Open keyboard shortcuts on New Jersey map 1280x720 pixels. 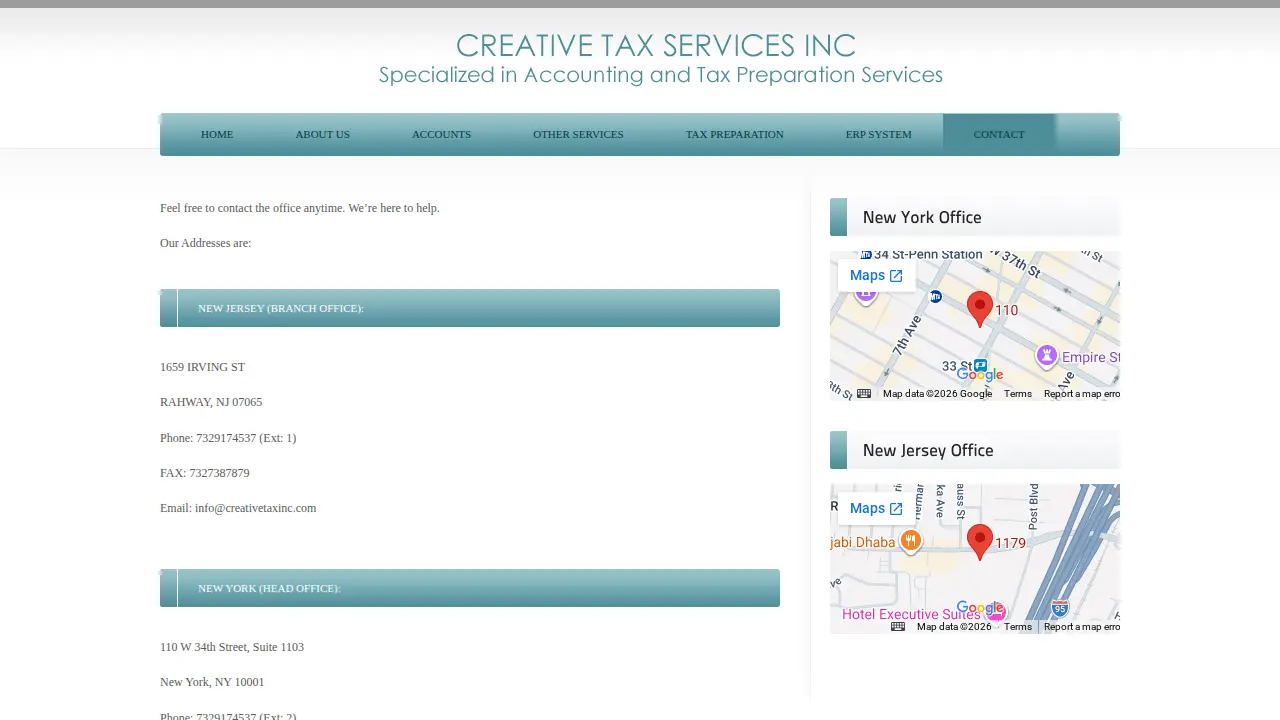(898, 627)
